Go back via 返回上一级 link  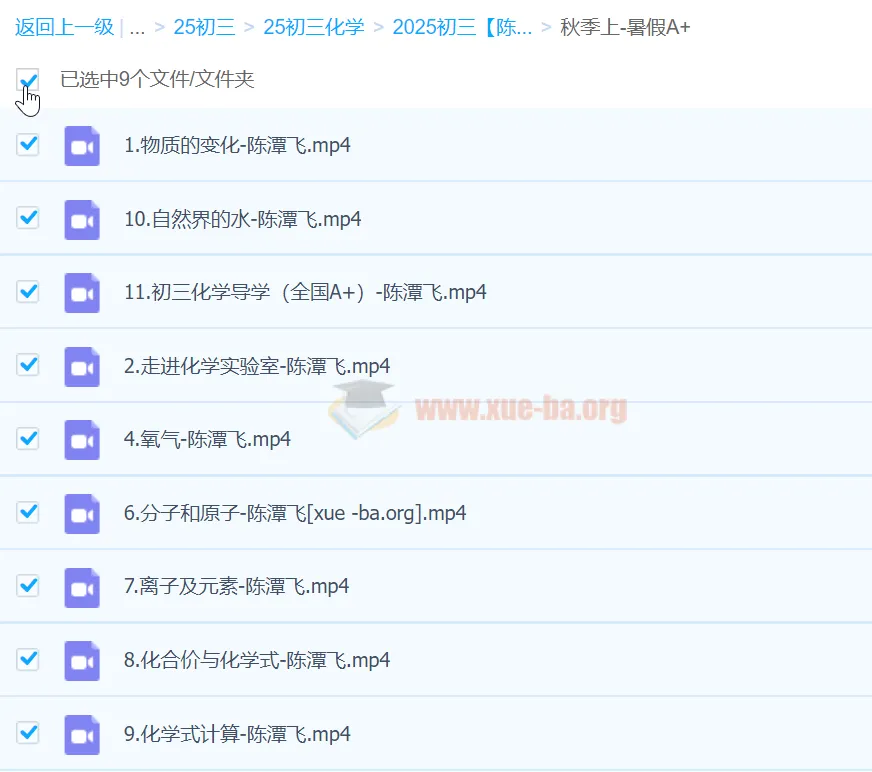[x=64, y=27]
